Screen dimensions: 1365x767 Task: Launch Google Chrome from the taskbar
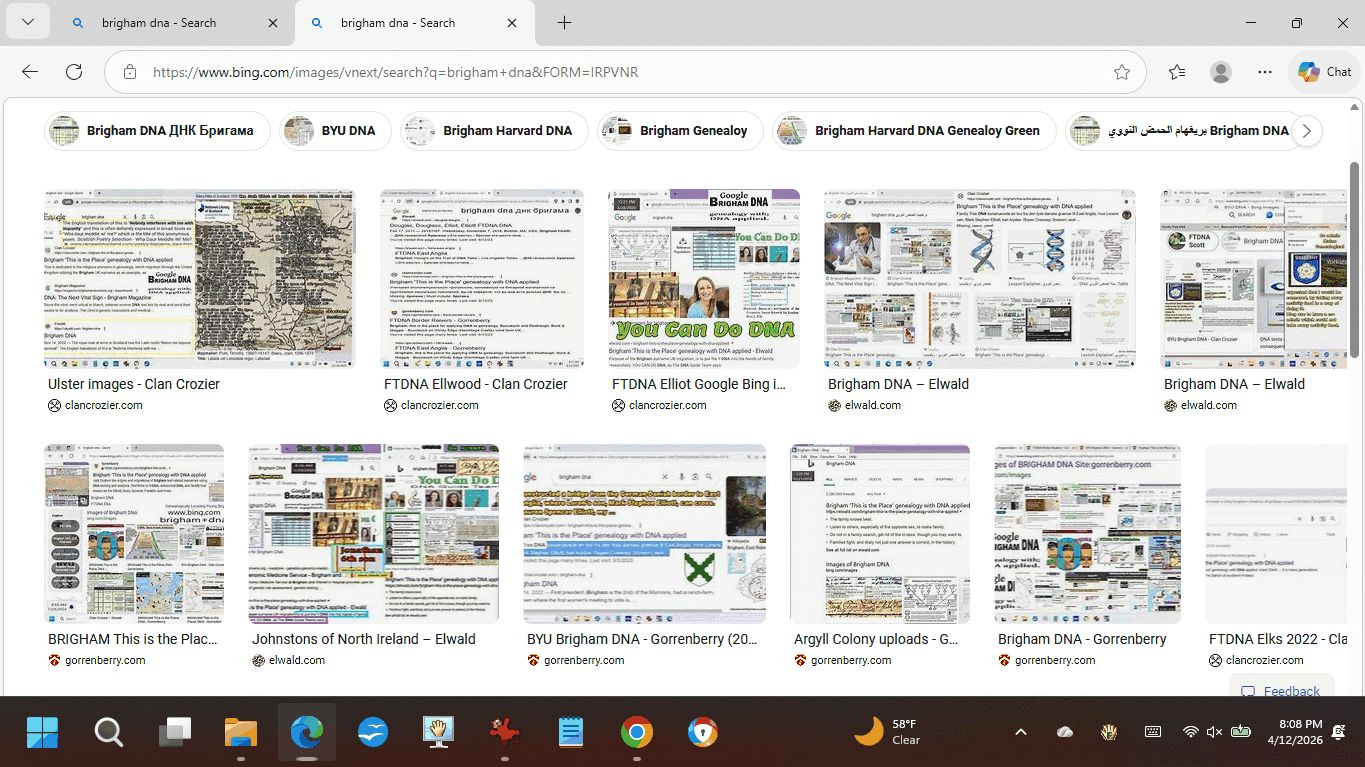pyautogui.click(x=636, y=732)
